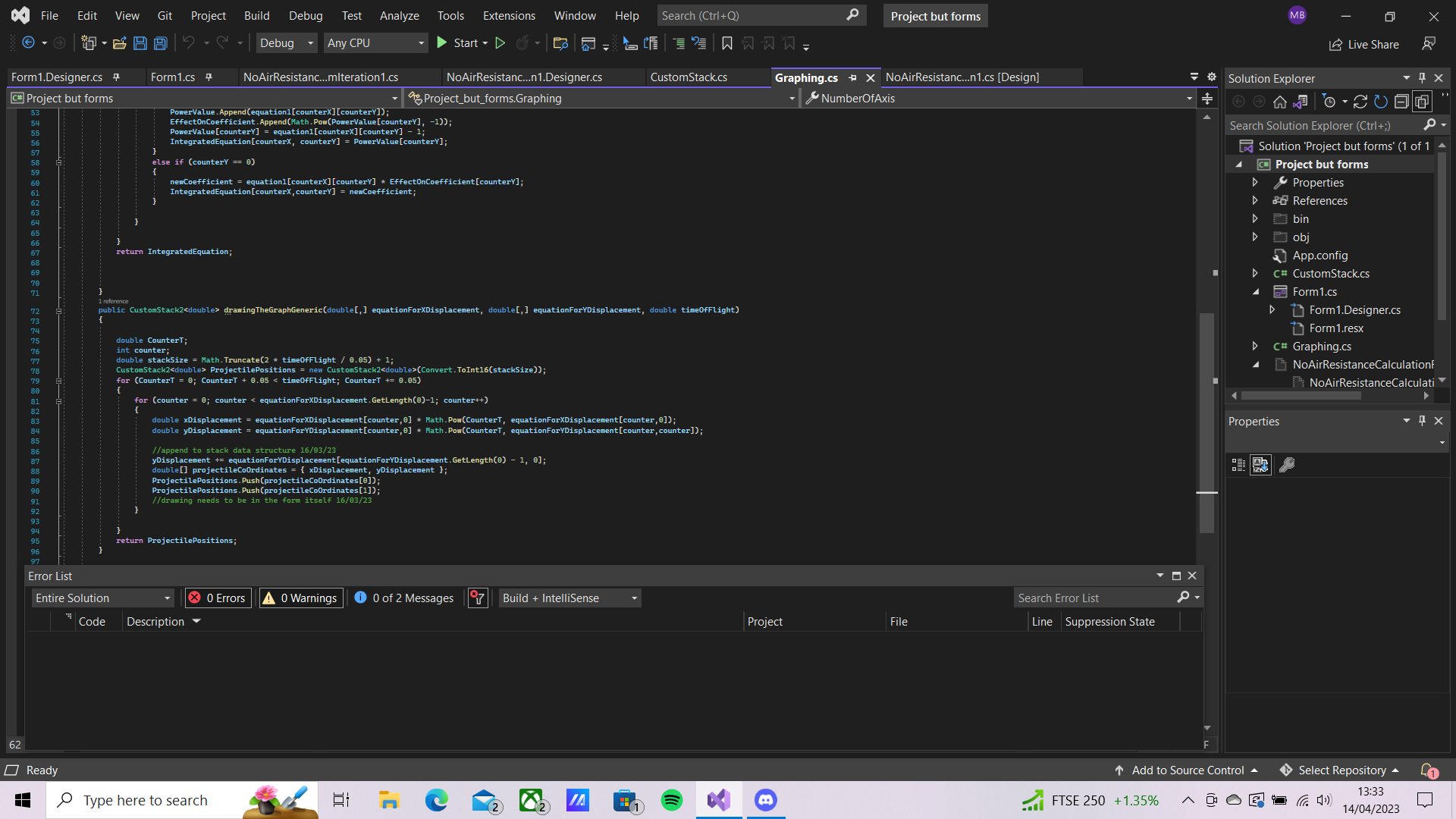Pin the Graphing.cs editor tab
The image size is (1456, 819).
click(853, 77)
